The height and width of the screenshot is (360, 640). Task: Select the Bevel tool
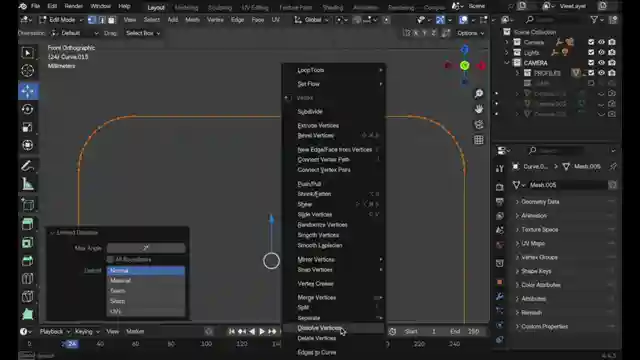tap(27, 261)
